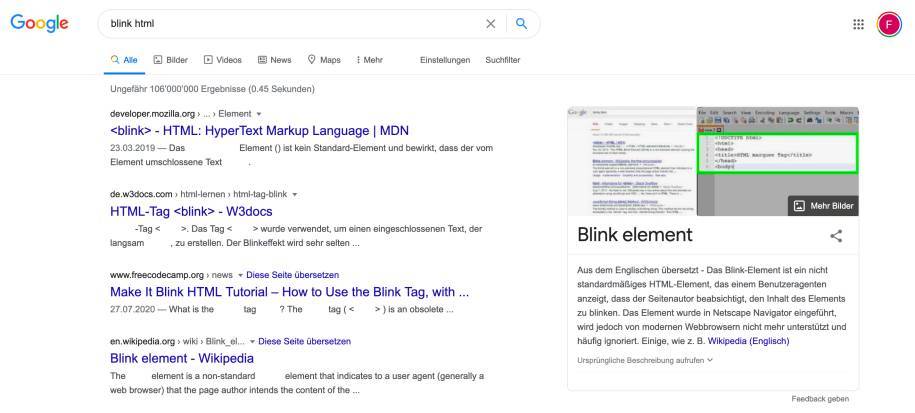Screen dimensions: 915x413
Task: Open the MDN blink HTML result
Action: click(x=259, y=131)
